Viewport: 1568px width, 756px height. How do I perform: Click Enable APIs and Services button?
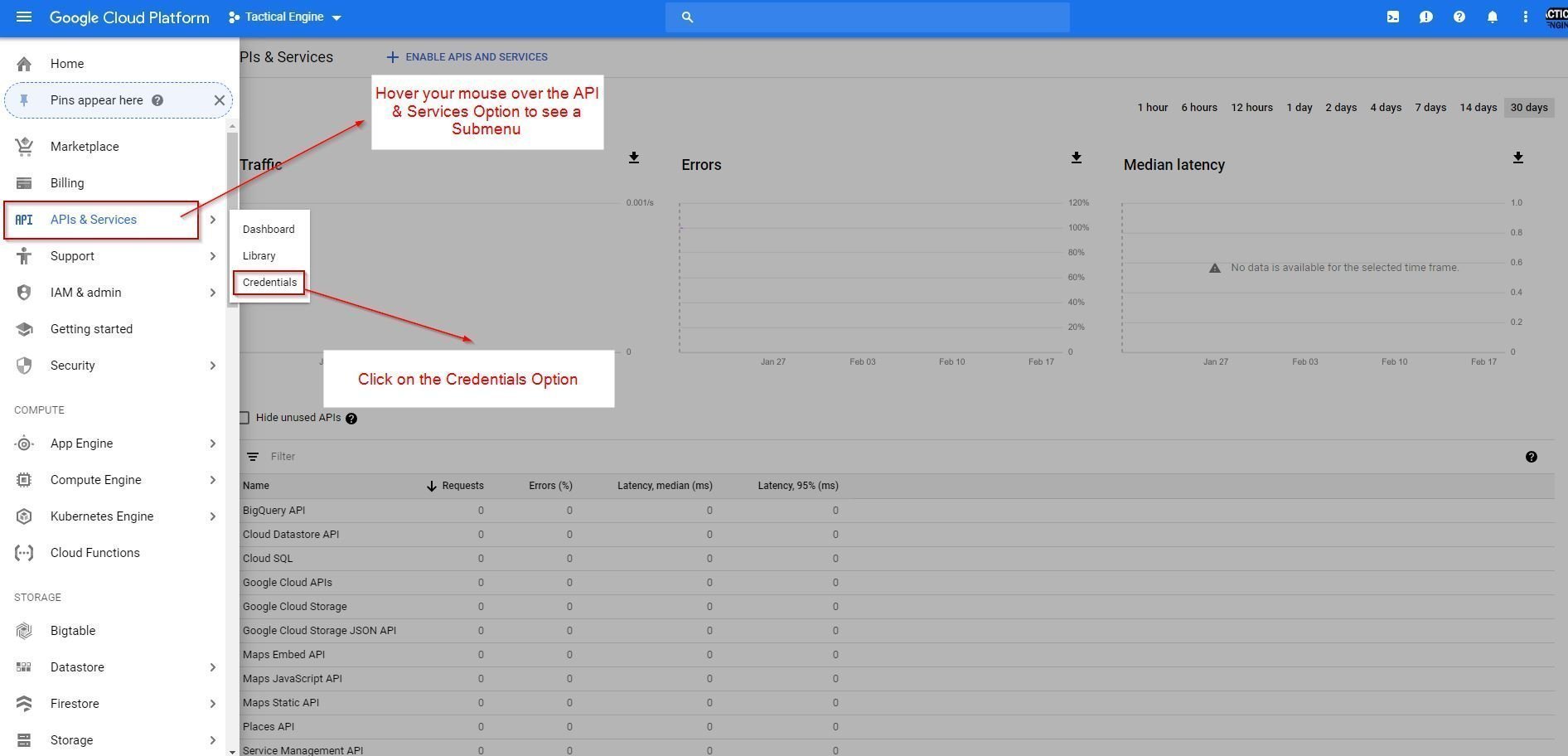tap(467, 57)
